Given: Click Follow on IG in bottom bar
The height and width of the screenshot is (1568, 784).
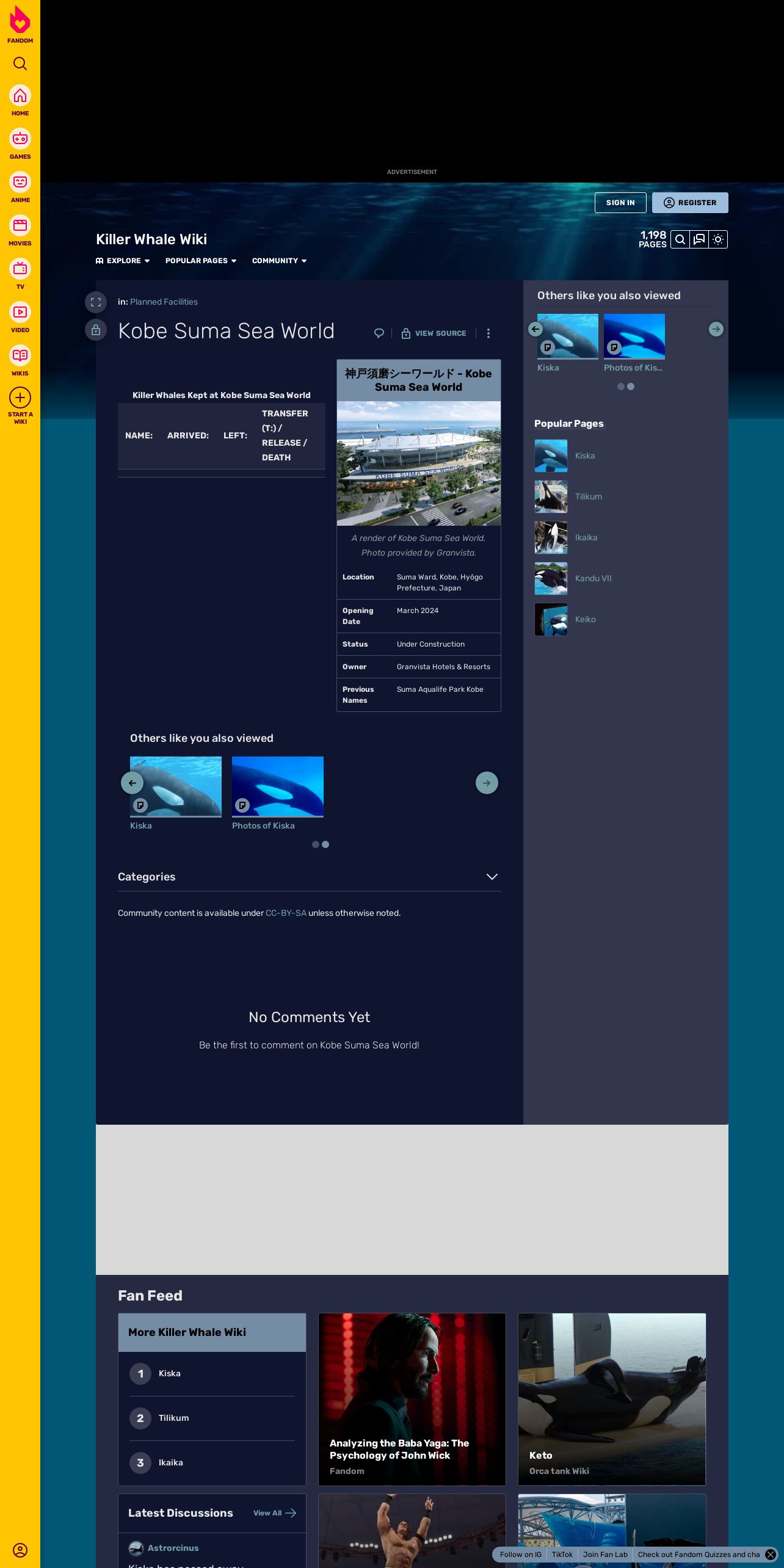Looking at the screenshot, I should tap(521, 1555).
